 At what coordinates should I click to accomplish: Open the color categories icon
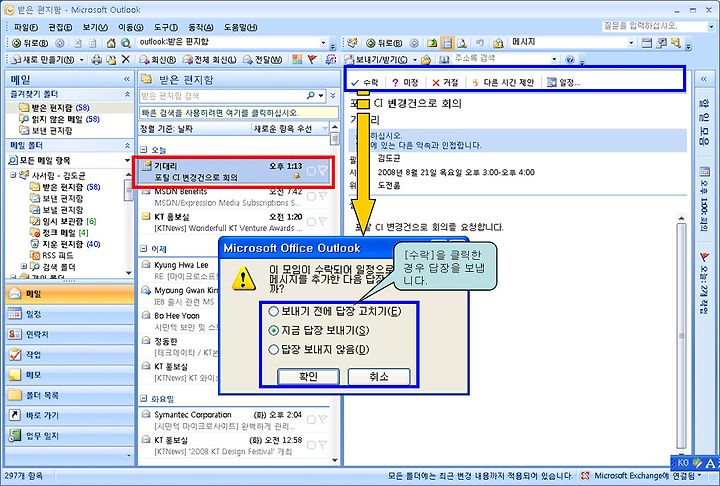[297, 59]
